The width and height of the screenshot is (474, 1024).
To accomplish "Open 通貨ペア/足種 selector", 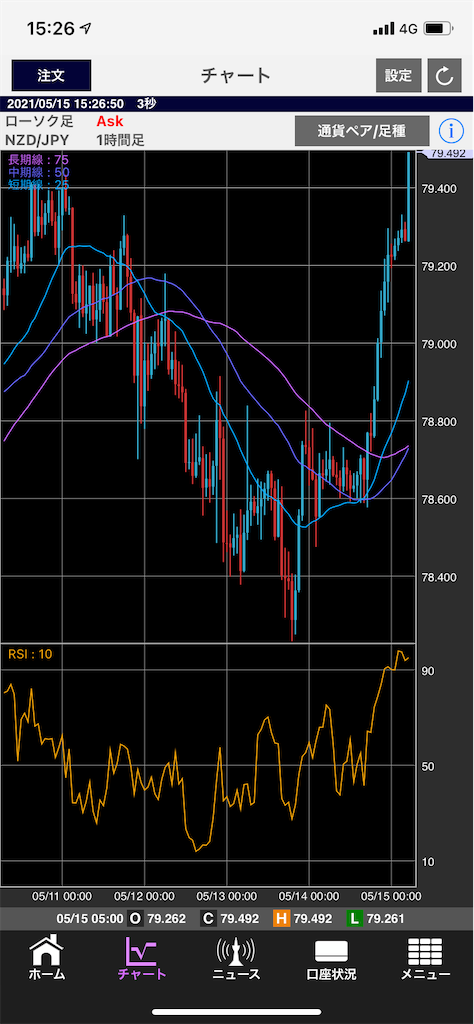I will pos(362,131).
